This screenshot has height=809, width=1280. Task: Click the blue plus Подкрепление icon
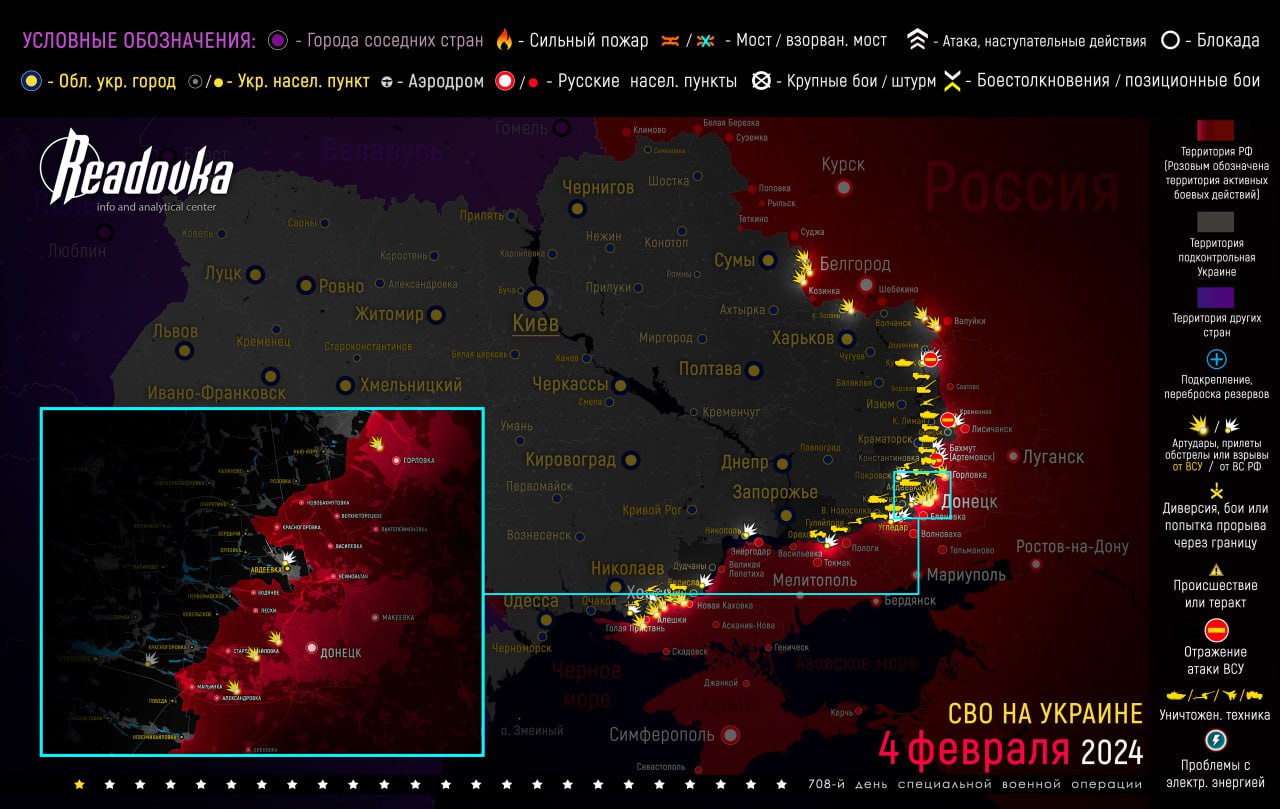click(x=1216, y=359)
